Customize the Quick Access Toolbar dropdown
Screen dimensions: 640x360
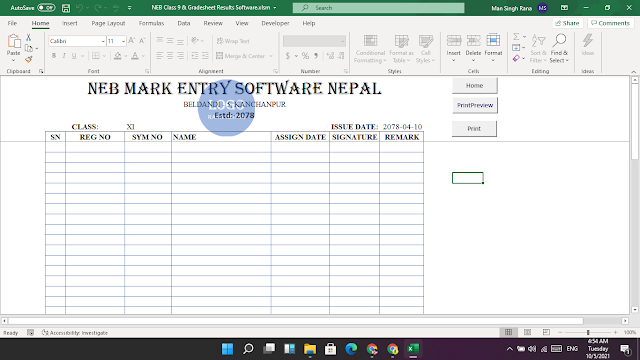pyautogui.click(x=129, y=8)
